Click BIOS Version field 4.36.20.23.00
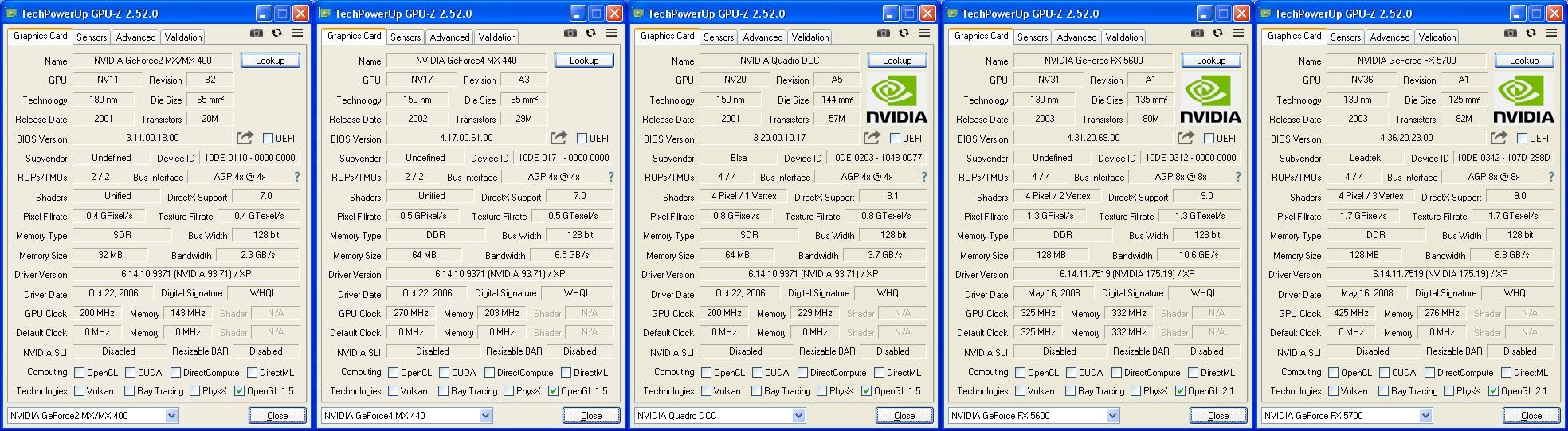This screenshot has height=431, width=1568. [x=1407, y=138]
